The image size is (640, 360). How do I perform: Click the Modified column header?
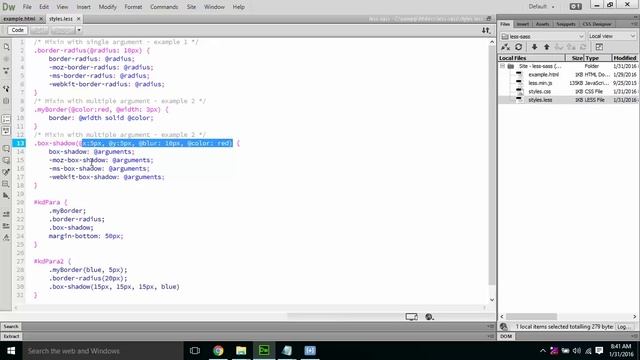tap(624, 58)
